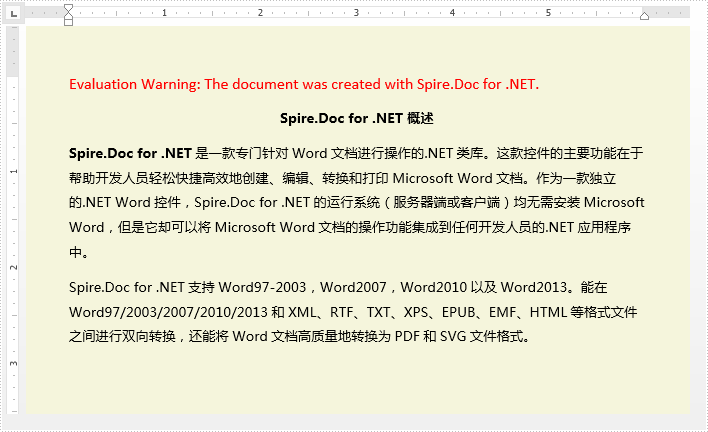Image resolution: width=708 pixels, height=432 pixels.
Task: Select the left indent box on ruler
Action: 68,22
